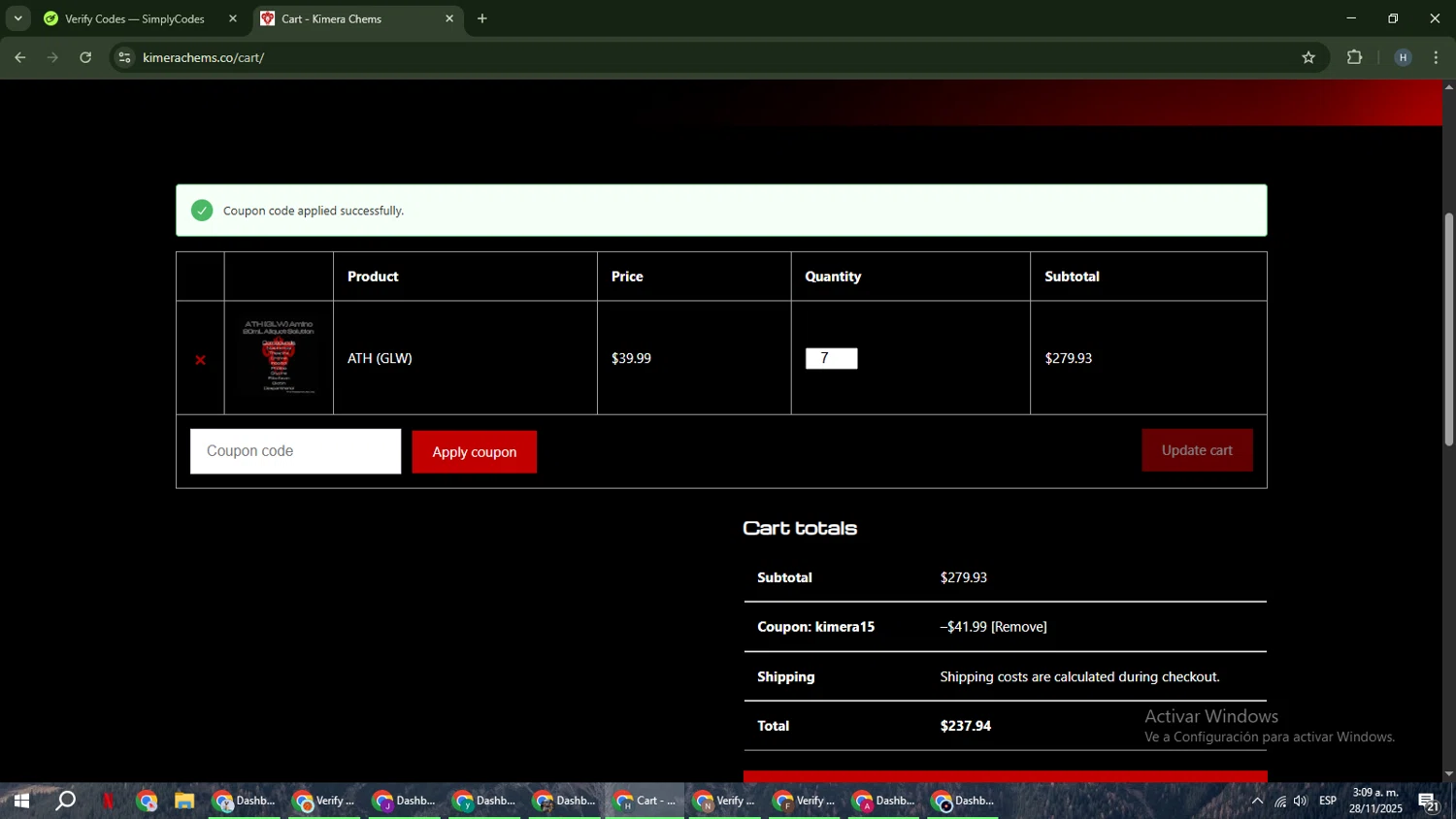The width and height of the screenshot is (1456, 819).
Task: Open the Chrome three-dot menu
Action: click(x=1436, y=58)
